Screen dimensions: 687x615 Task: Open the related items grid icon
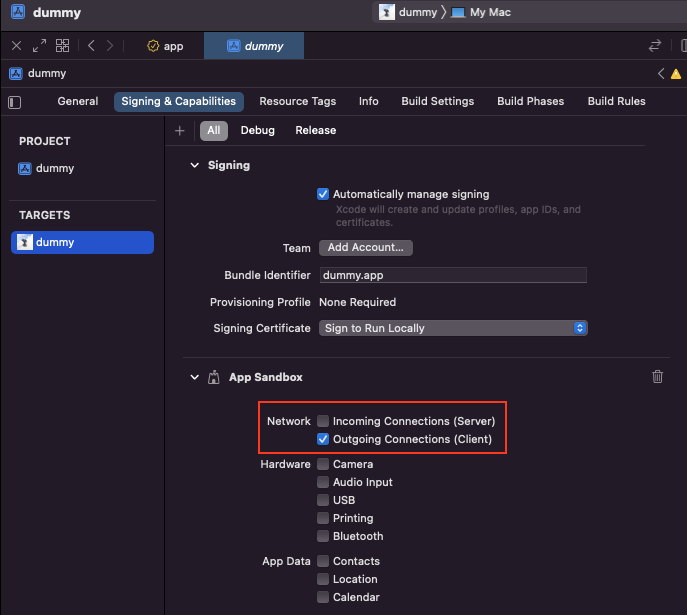pyautogui.click(x=62, y=46)
